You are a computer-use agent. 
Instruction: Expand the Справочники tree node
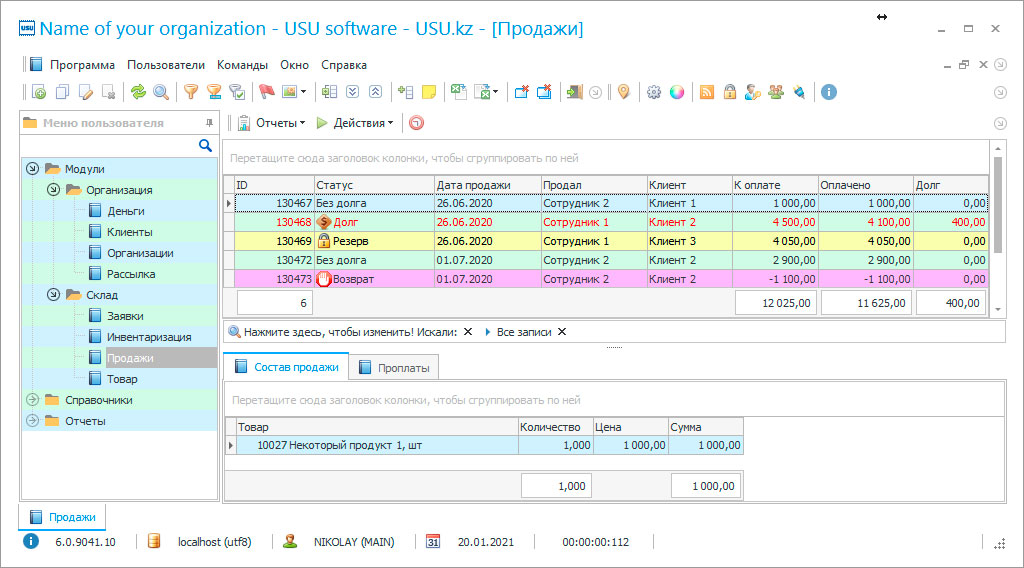[33, 400]
